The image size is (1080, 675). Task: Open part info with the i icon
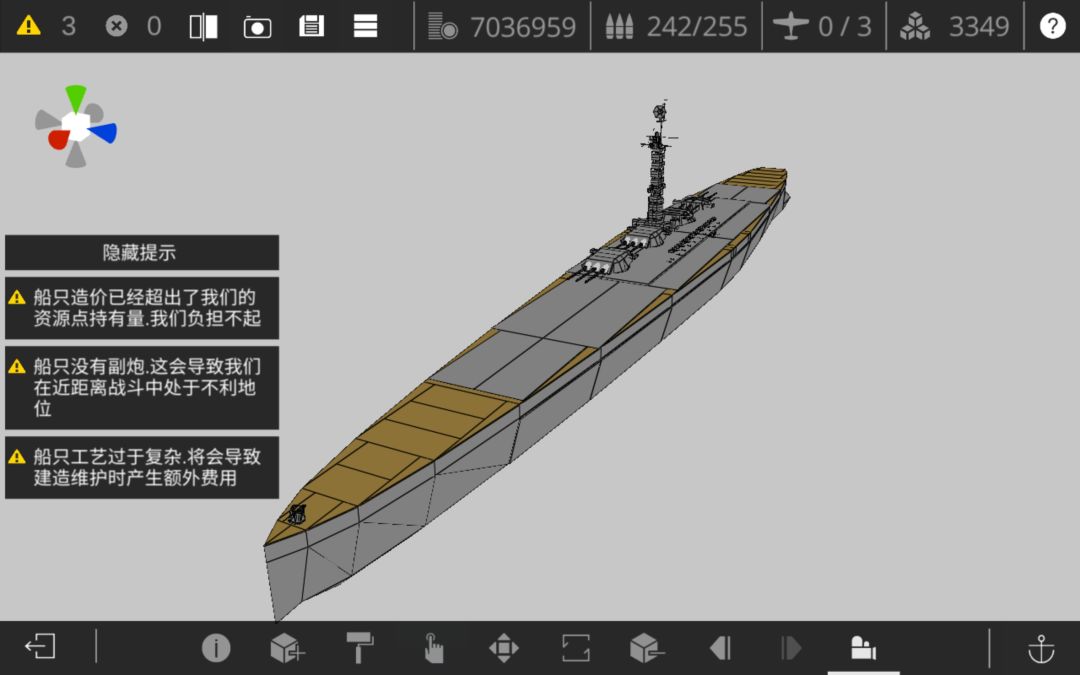[216, 647]
